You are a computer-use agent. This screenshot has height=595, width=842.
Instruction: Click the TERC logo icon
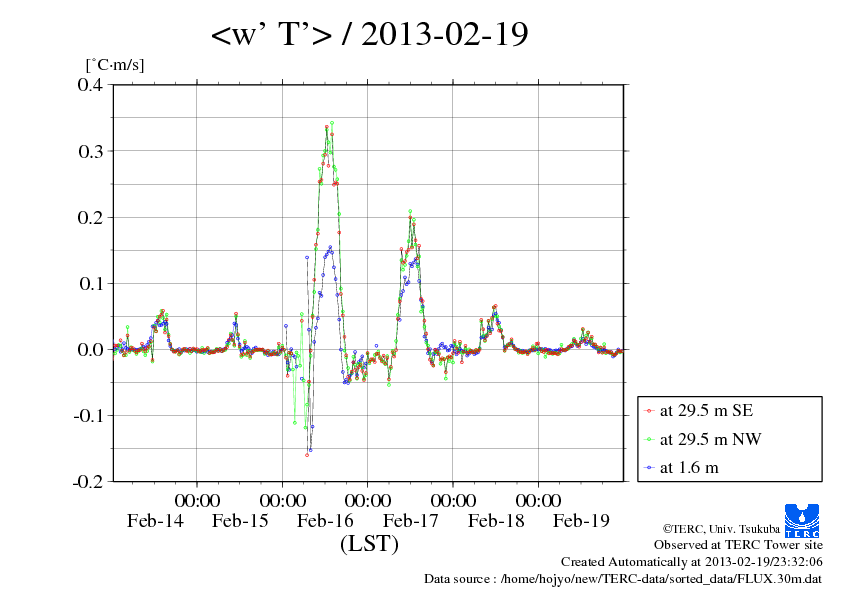(802, 520)
